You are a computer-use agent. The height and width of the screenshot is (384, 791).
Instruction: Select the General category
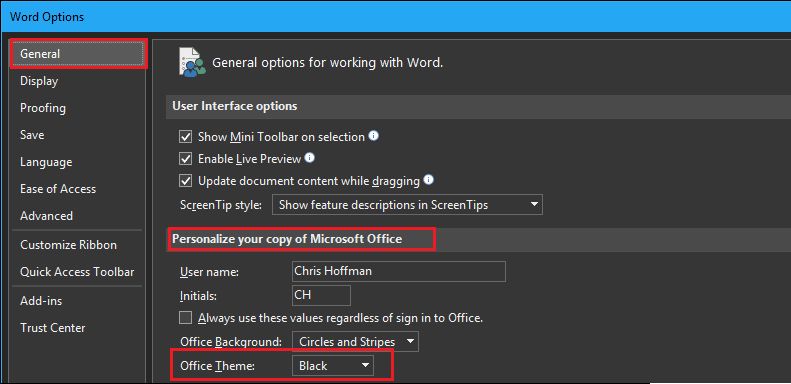(x=78, y=54)
